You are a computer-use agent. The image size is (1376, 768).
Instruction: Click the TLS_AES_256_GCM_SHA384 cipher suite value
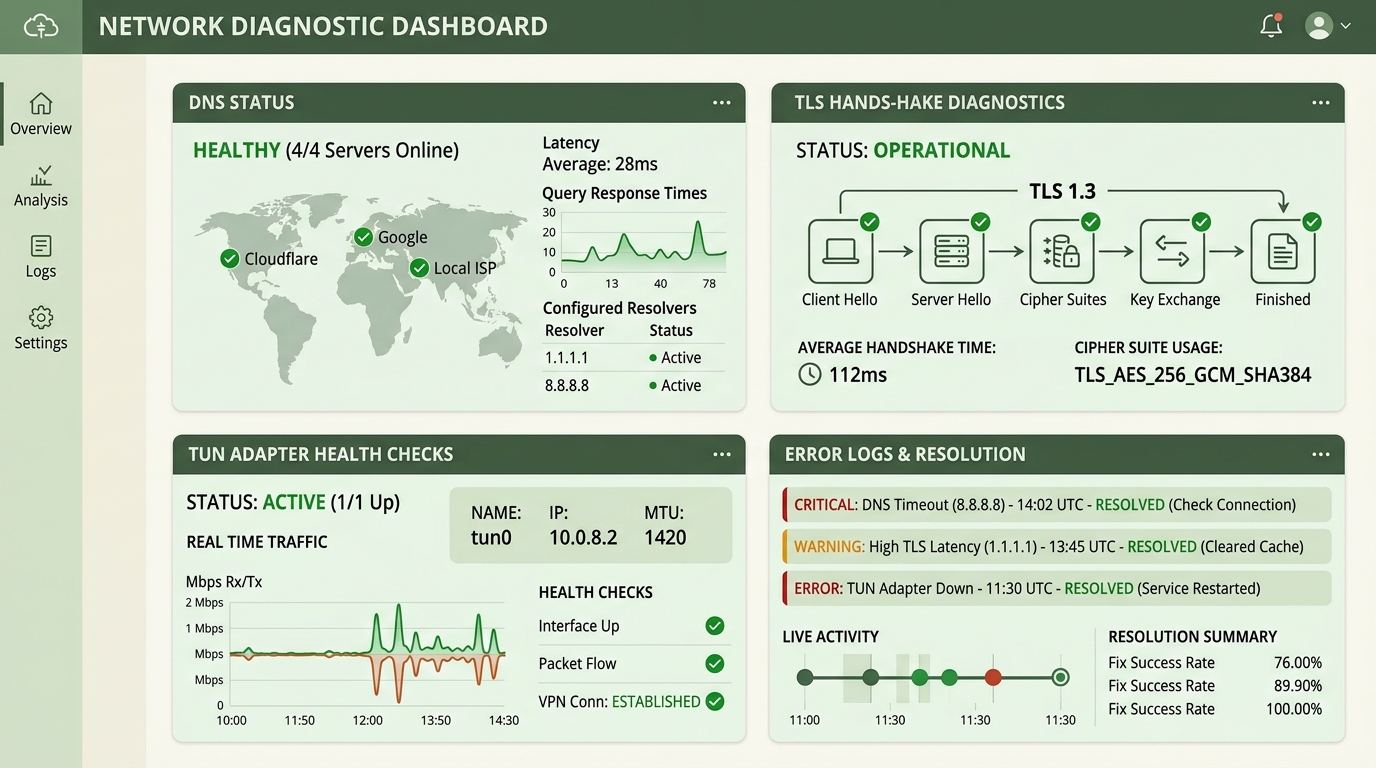pyautogui.click(x=1193, y=375)
